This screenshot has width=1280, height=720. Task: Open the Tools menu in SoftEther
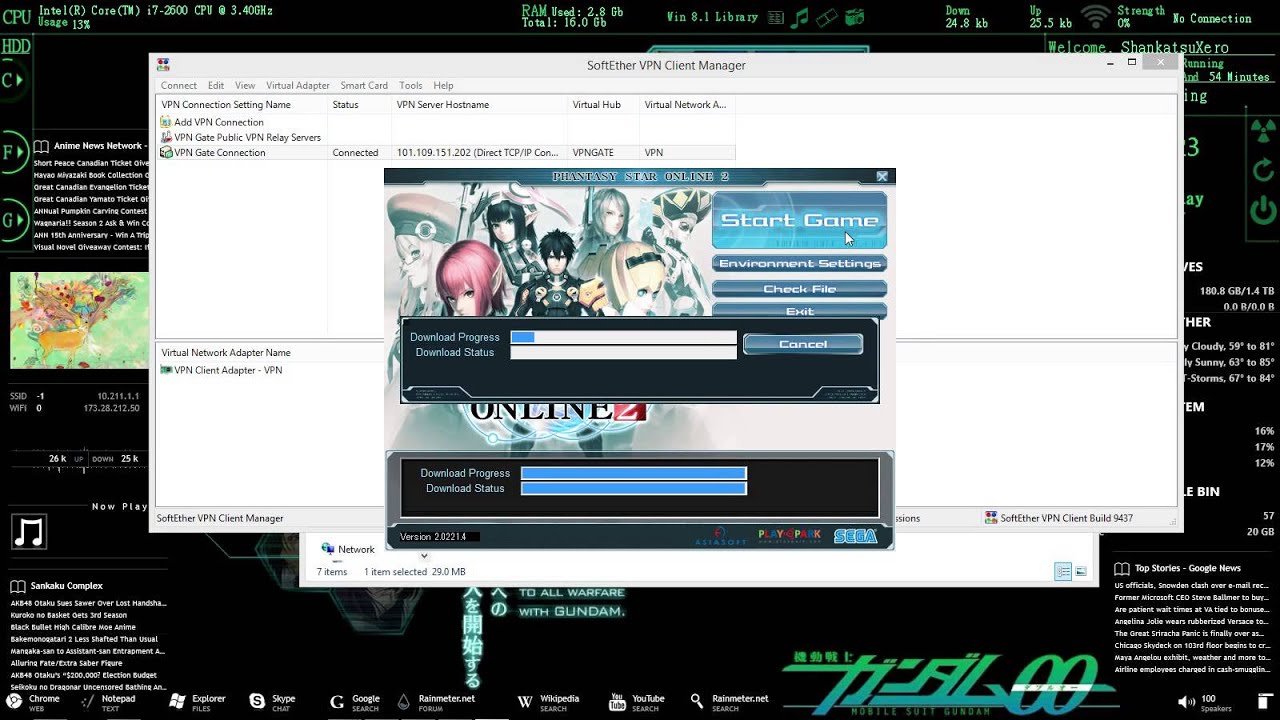click(x=411, y=86)
